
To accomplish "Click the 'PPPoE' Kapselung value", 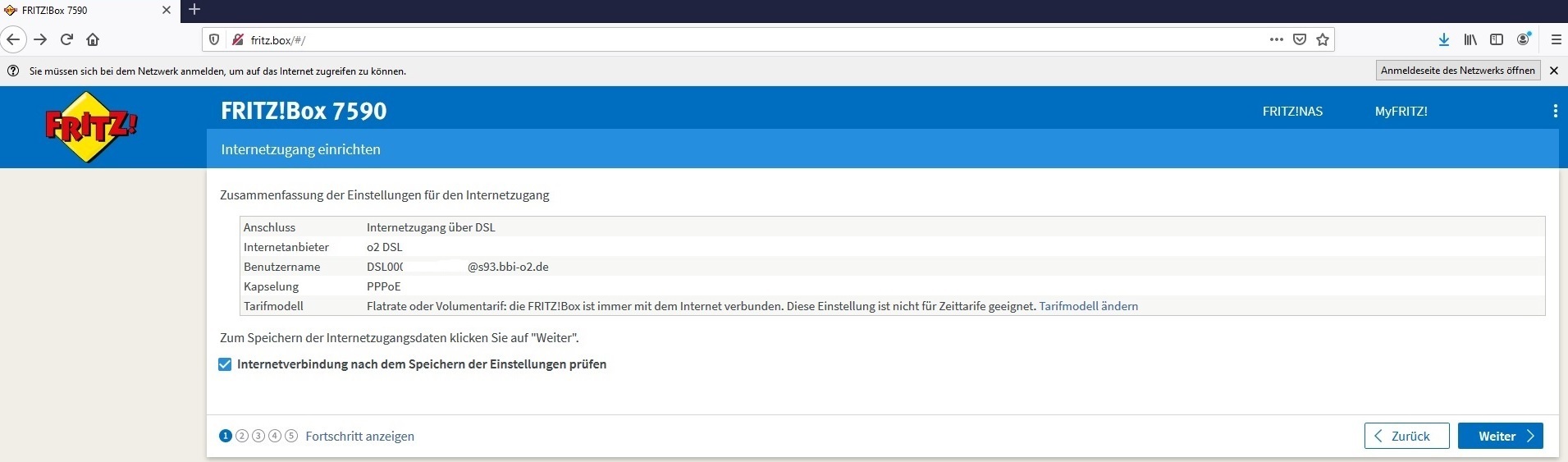I will (384, 286).
